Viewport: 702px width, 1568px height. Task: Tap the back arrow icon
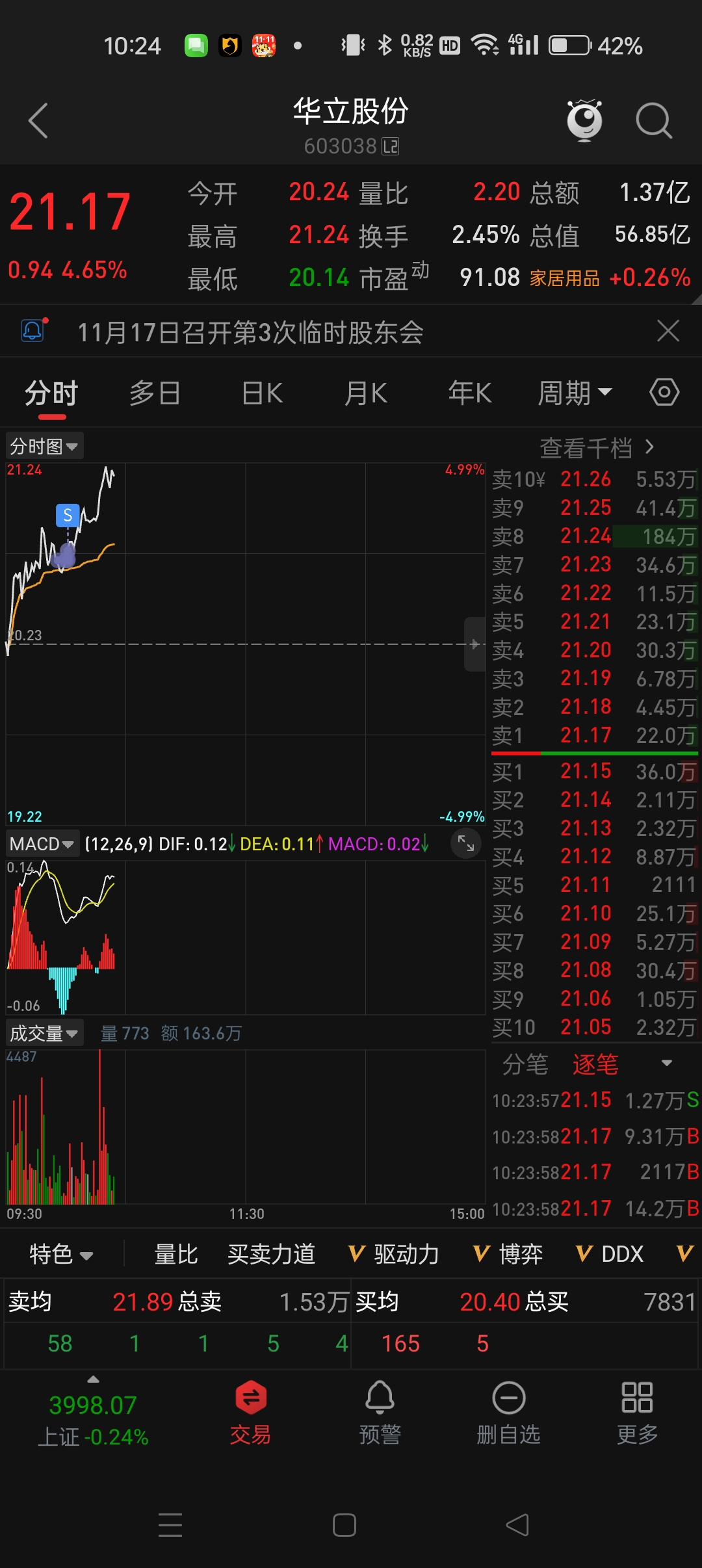[x=38, y=121]
